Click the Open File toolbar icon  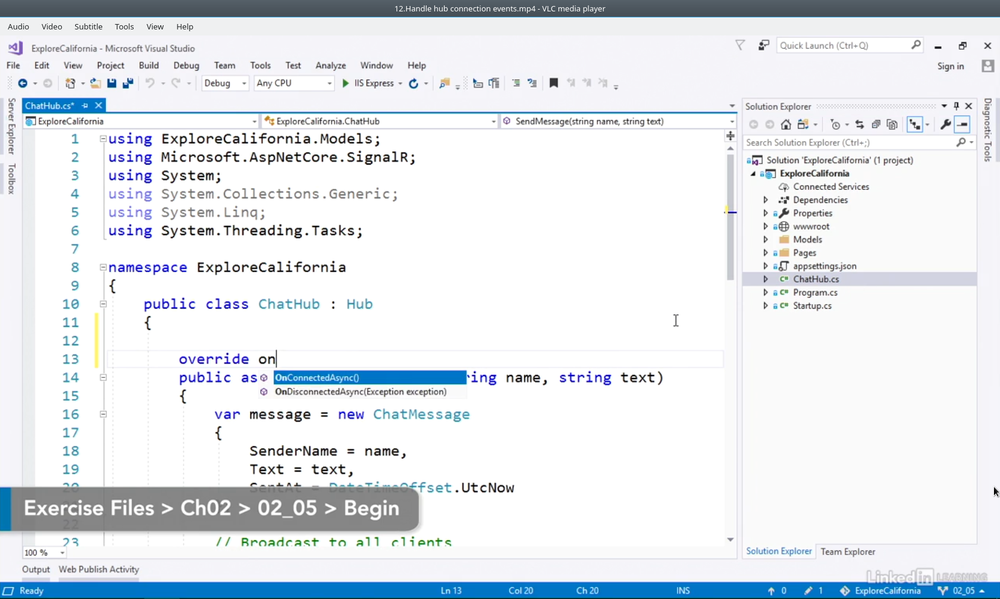(95, 84)
